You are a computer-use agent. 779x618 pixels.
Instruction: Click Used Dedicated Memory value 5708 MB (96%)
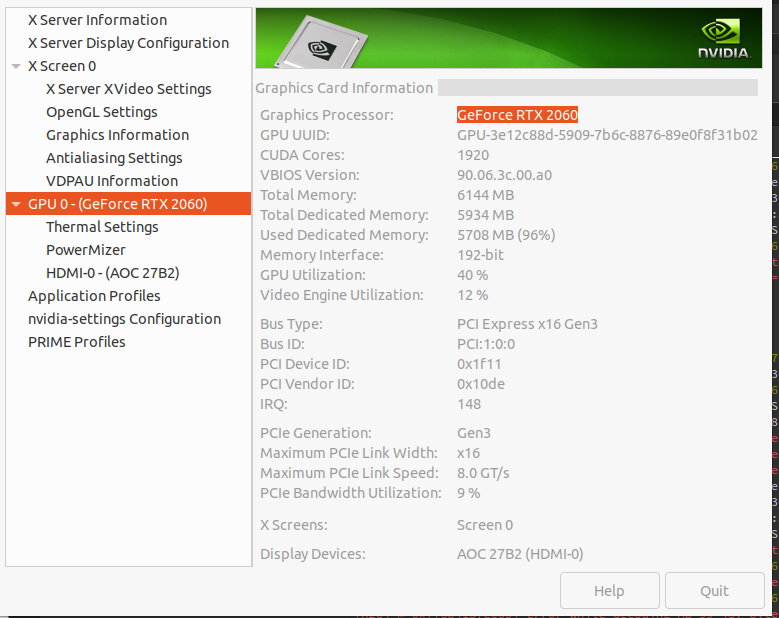pos(506,235)
